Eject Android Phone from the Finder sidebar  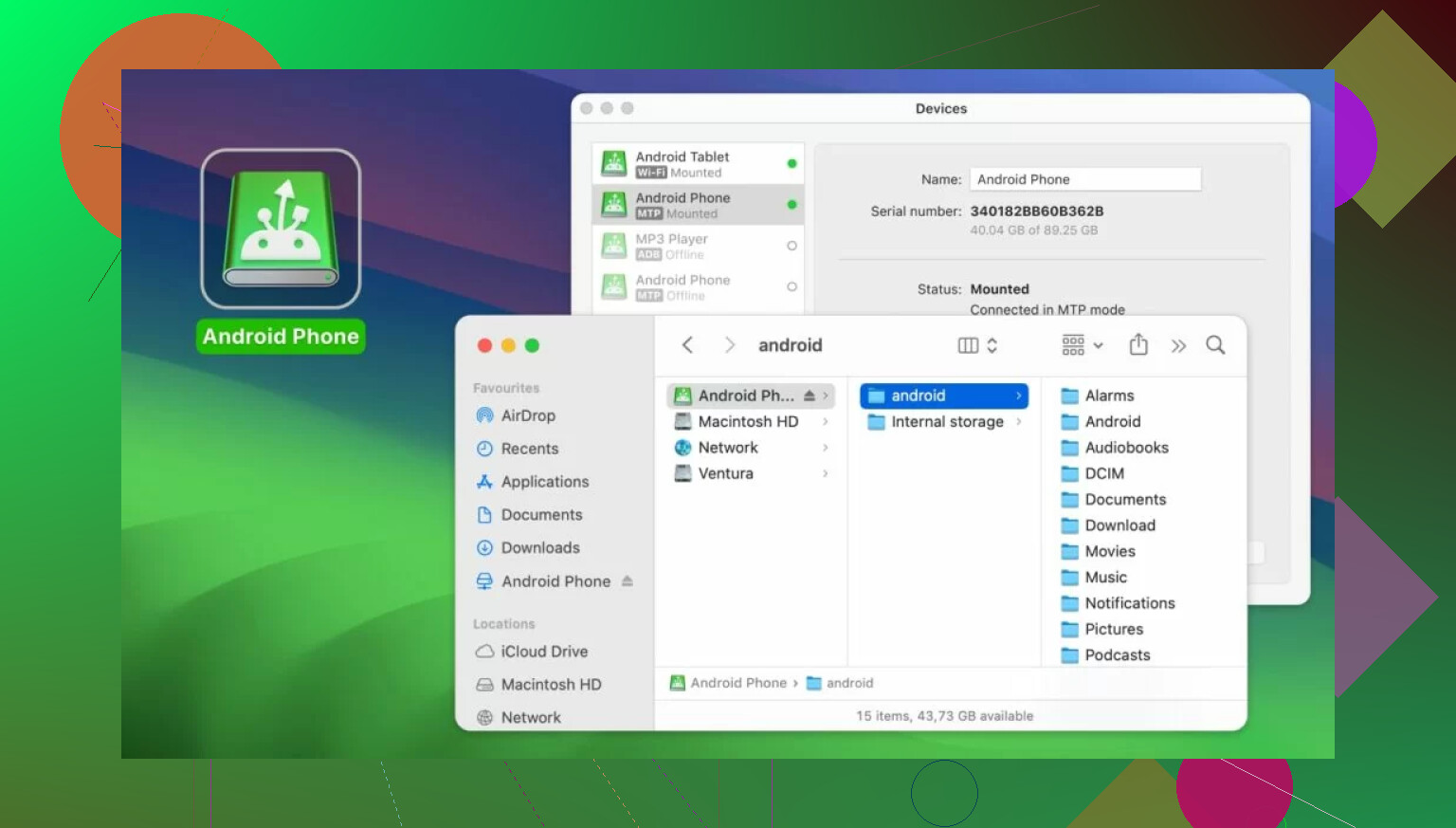[x=627, y=581]
